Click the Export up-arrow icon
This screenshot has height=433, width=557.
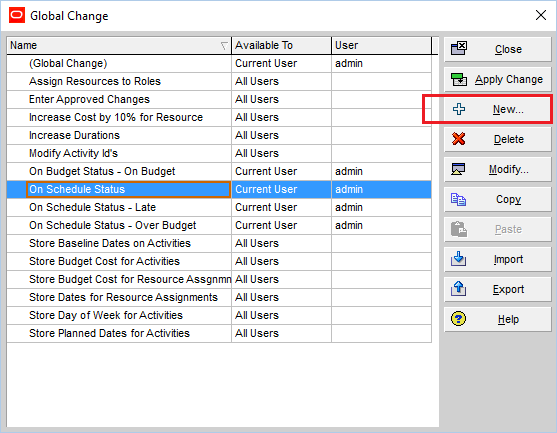tap(458, 289)
